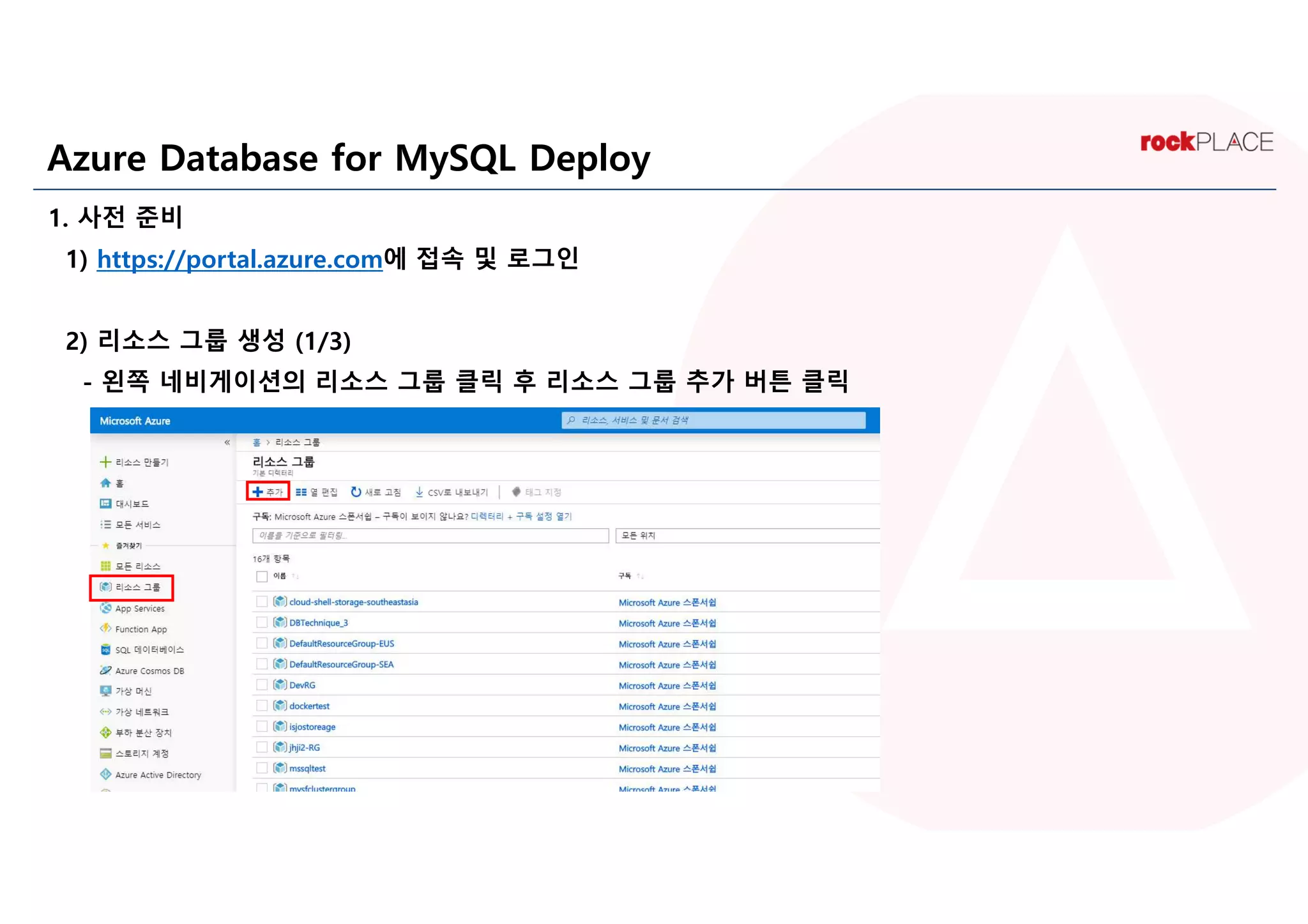Screen dimensions: 1308x924
Task: Open the 부하 분산 장치 icon
Action: tap(105, 732)
